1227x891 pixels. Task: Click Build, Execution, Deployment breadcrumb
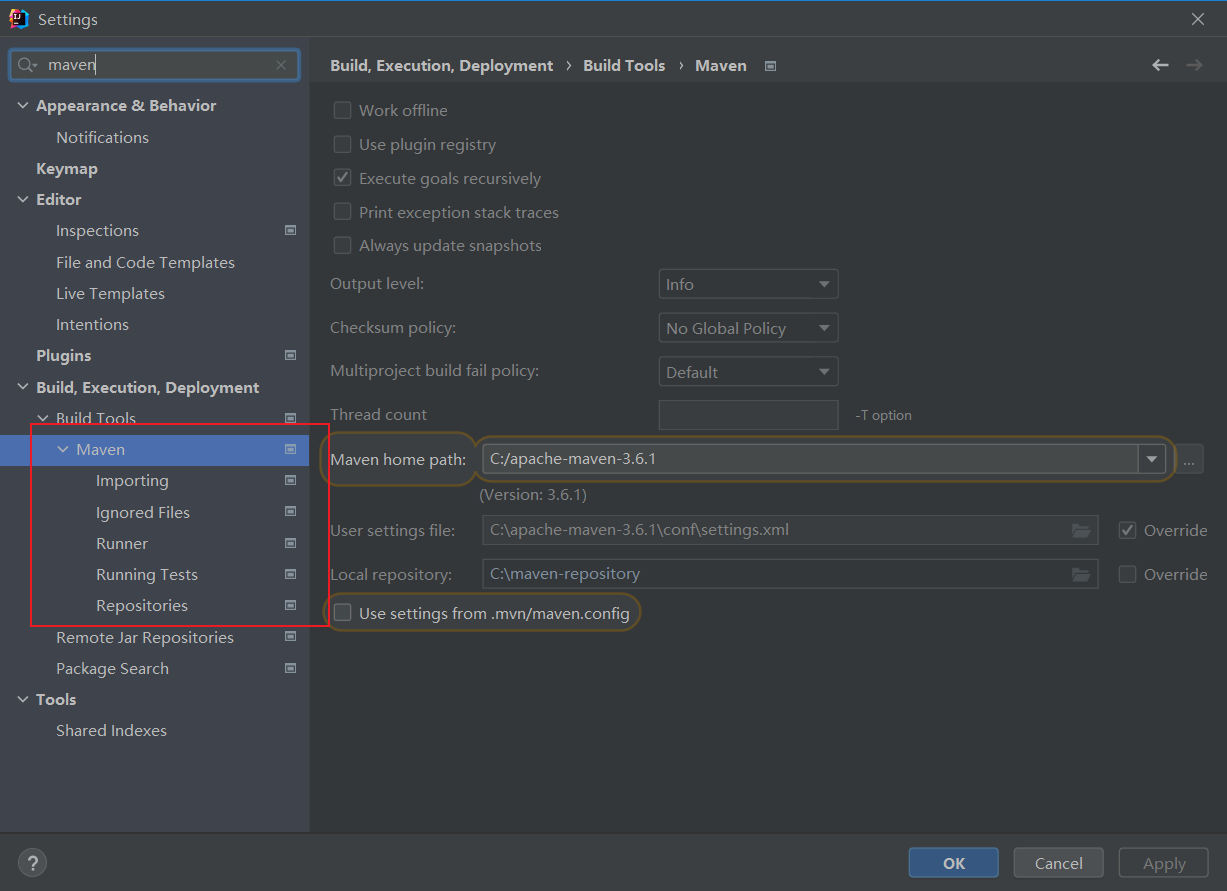click(441, 65)
